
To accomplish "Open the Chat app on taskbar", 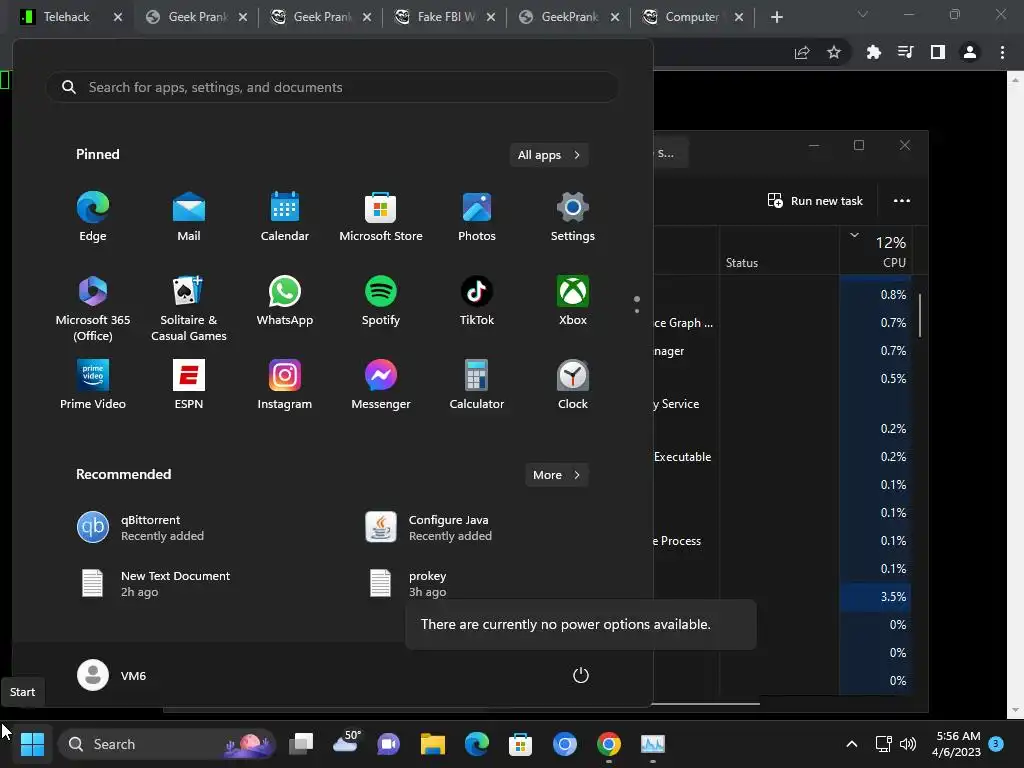I will [x=389, y=744].
